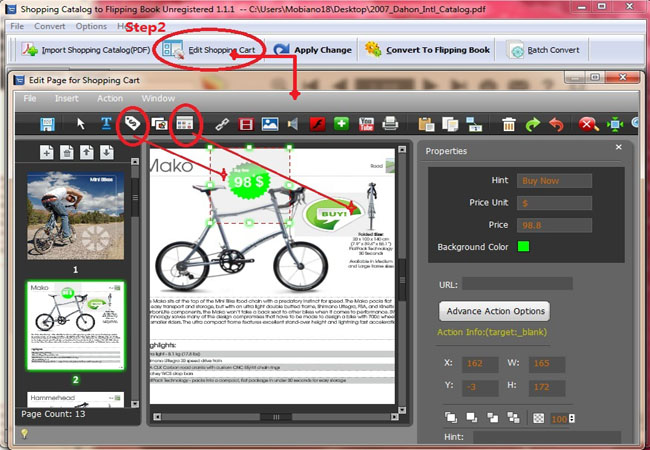Insert Flash with red Flash icon

[318, 124]
